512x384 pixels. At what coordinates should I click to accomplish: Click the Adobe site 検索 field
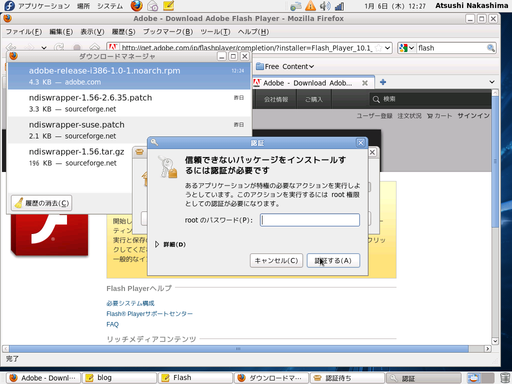click(x=430, y=99)
